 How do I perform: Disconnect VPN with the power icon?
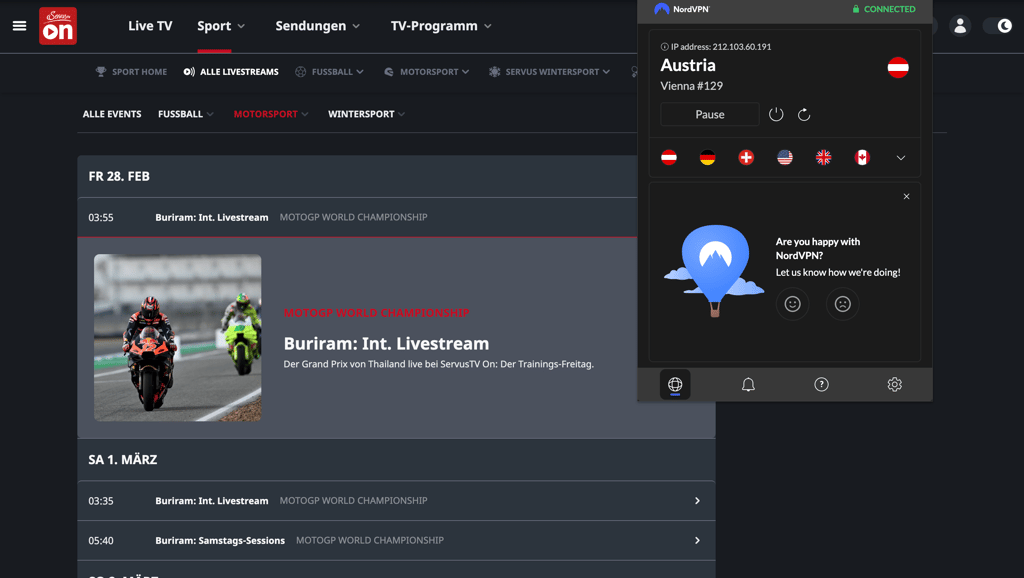pyautogui.click(x=776, y=114)
